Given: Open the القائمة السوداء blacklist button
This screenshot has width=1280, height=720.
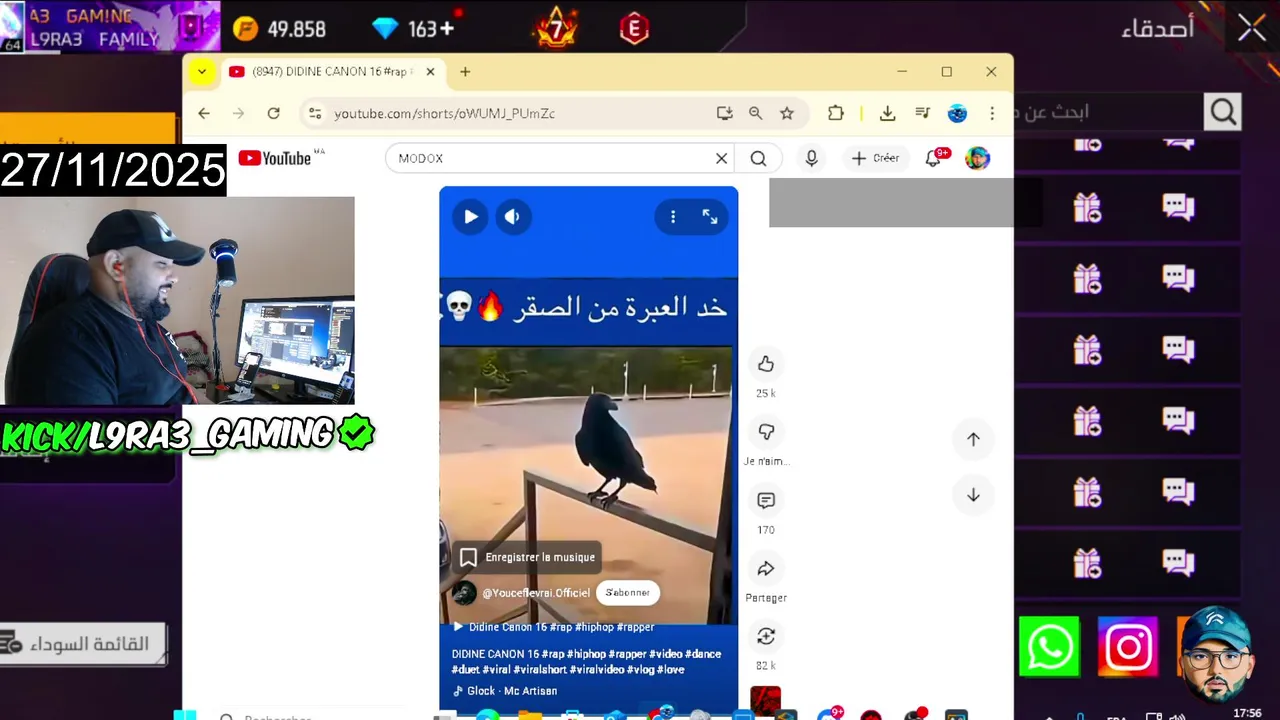Looking at the screenshot, I should (x=84, y=644).
